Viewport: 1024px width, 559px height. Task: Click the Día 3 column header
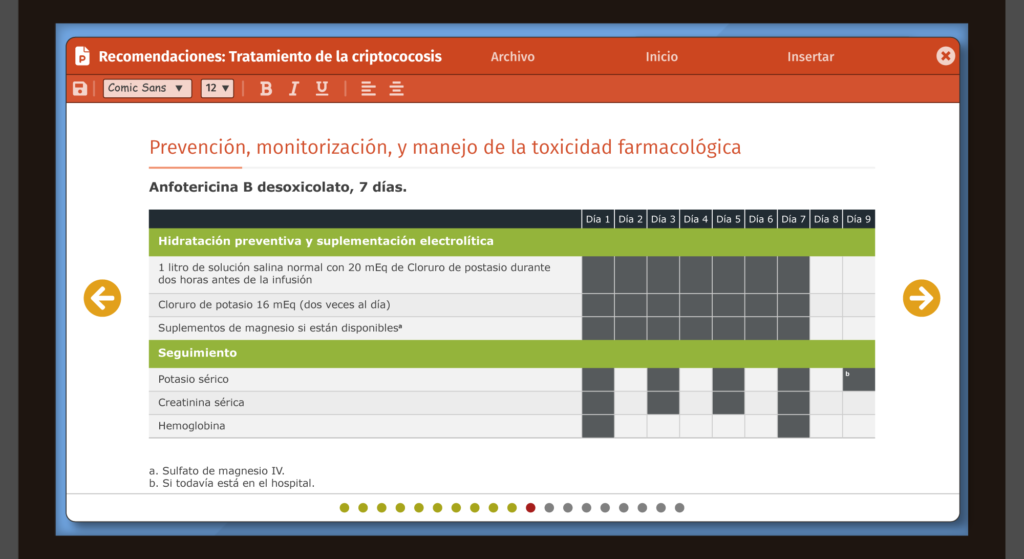click(663, 219)
